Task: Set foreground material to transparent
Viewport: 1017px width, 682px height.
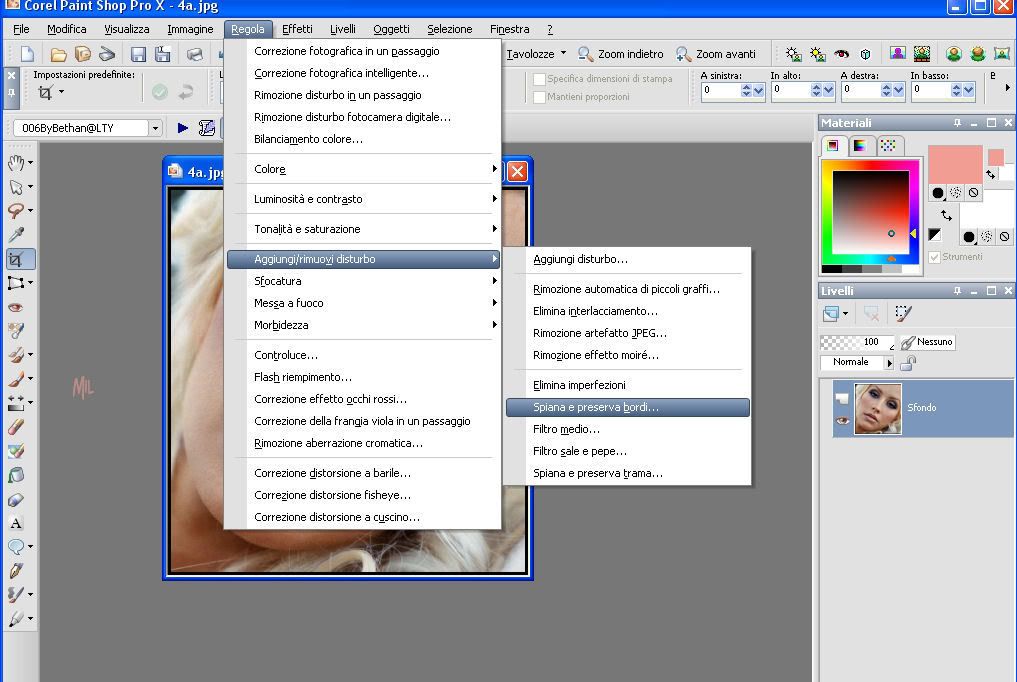Action: pos(973,193)
